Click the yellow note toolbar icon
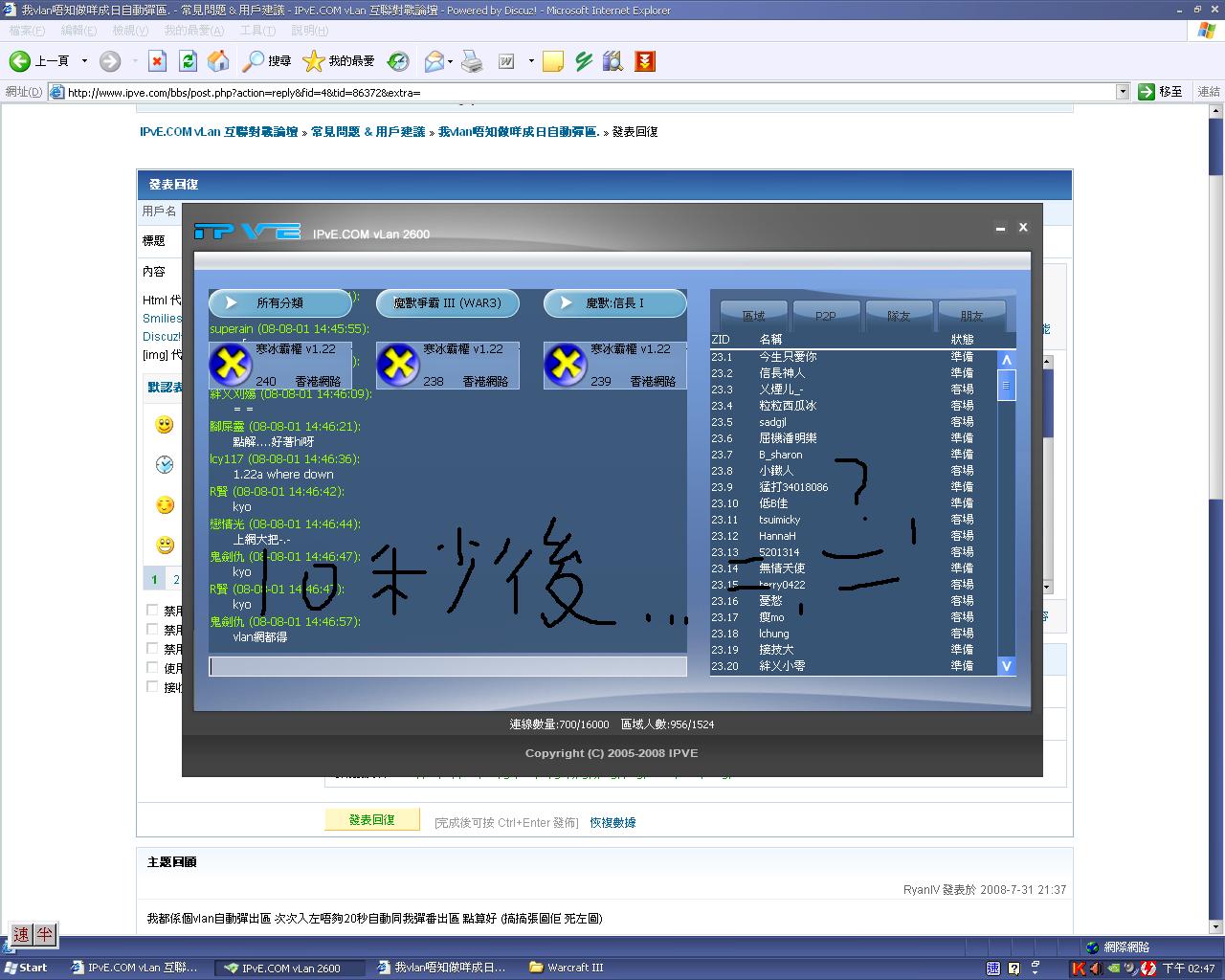This screenshot has width=1225, height=980. click(553, 61)
